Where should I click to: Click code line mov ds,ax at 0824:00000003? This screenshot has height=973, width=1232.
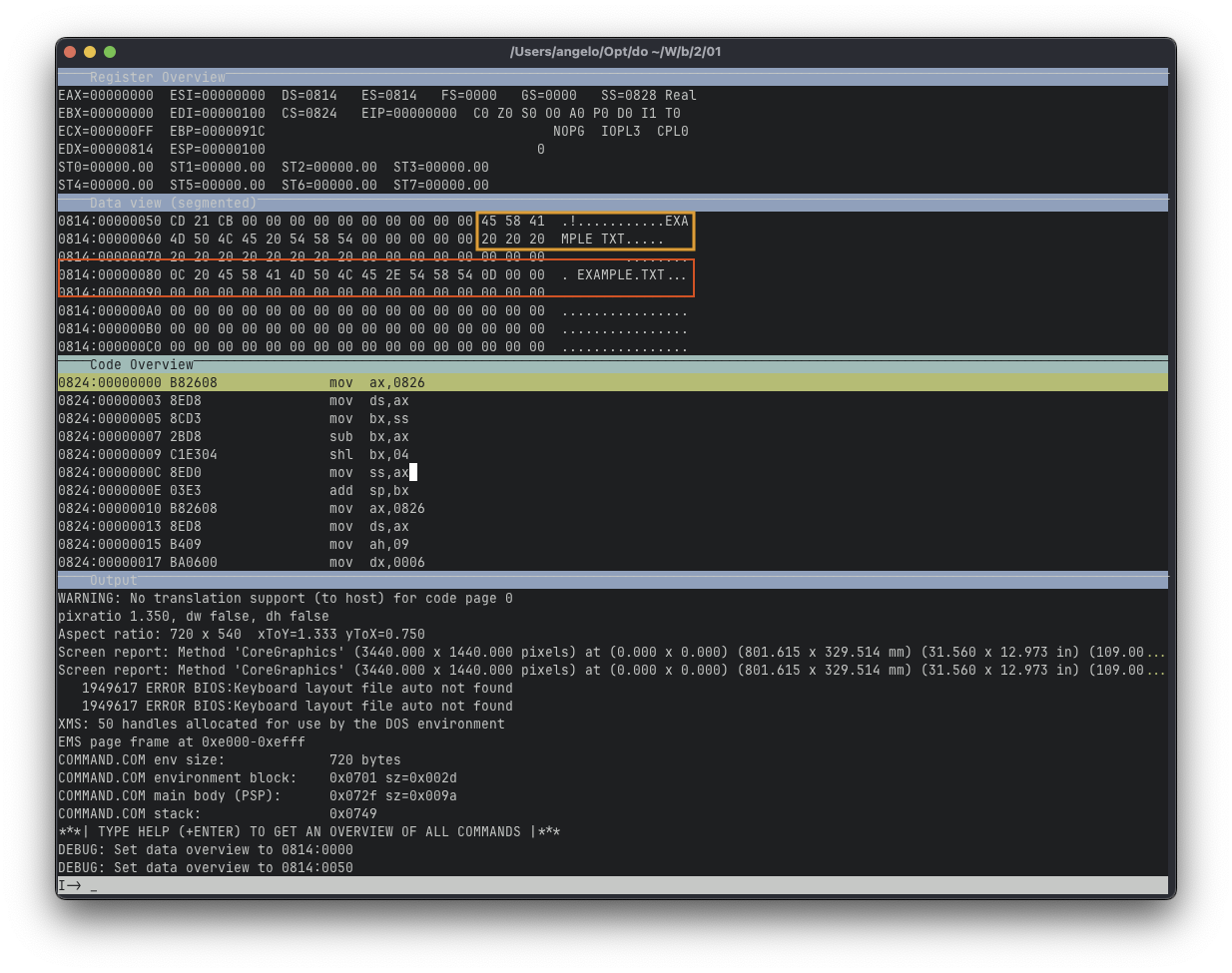point(369,400)
